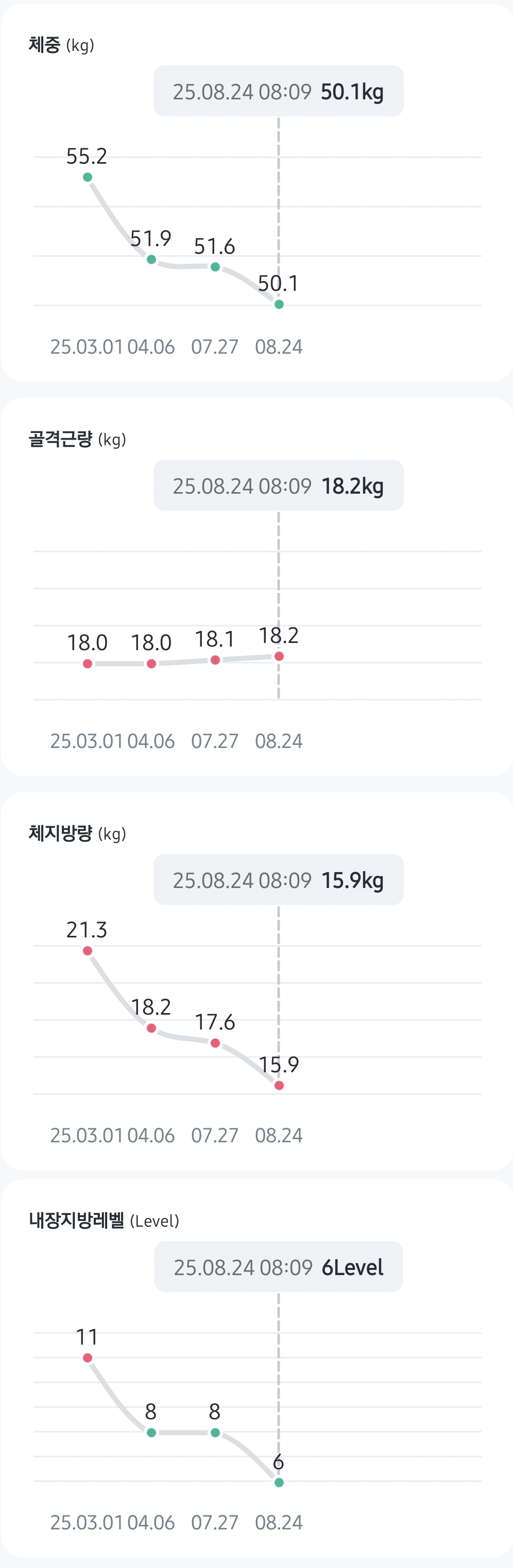Tap visceral fat level 11 point
This screenshot has width=513, height=1568.
tap(88, 1357)
